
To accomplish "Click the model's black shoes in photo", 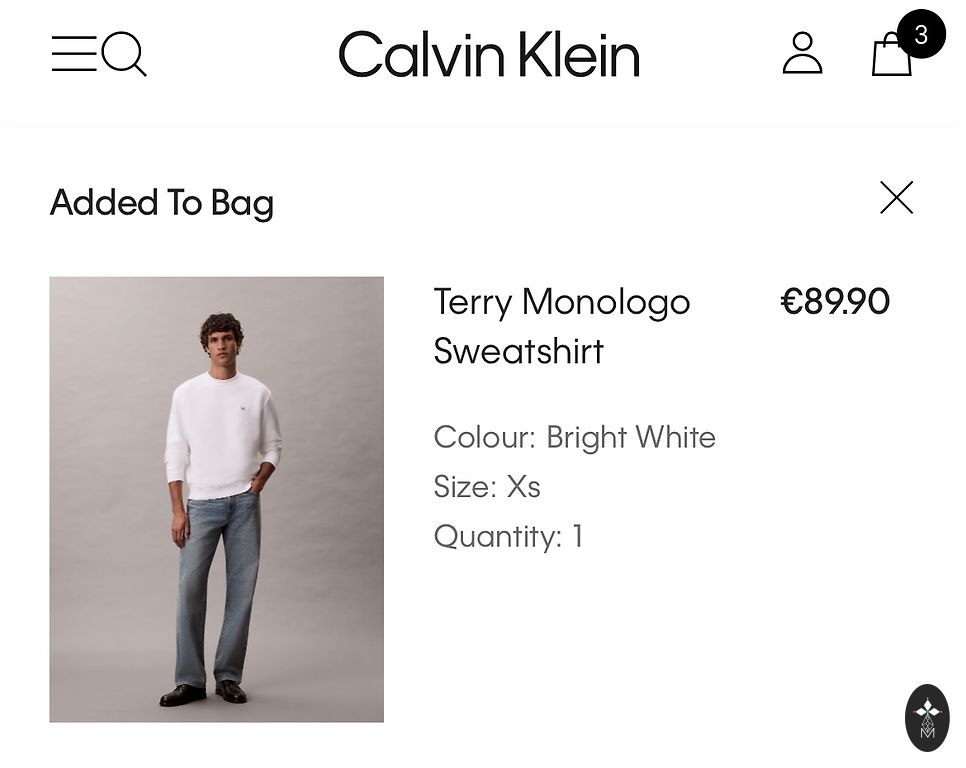I will [x=204, y=693].
